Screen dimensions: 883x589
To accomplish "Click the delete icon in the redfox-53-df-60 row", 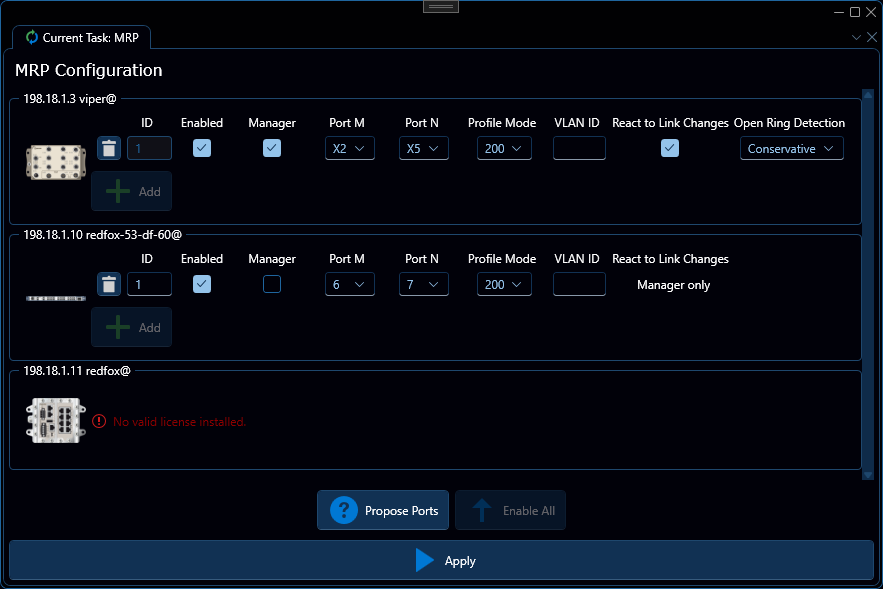I will tap(108, 284).
